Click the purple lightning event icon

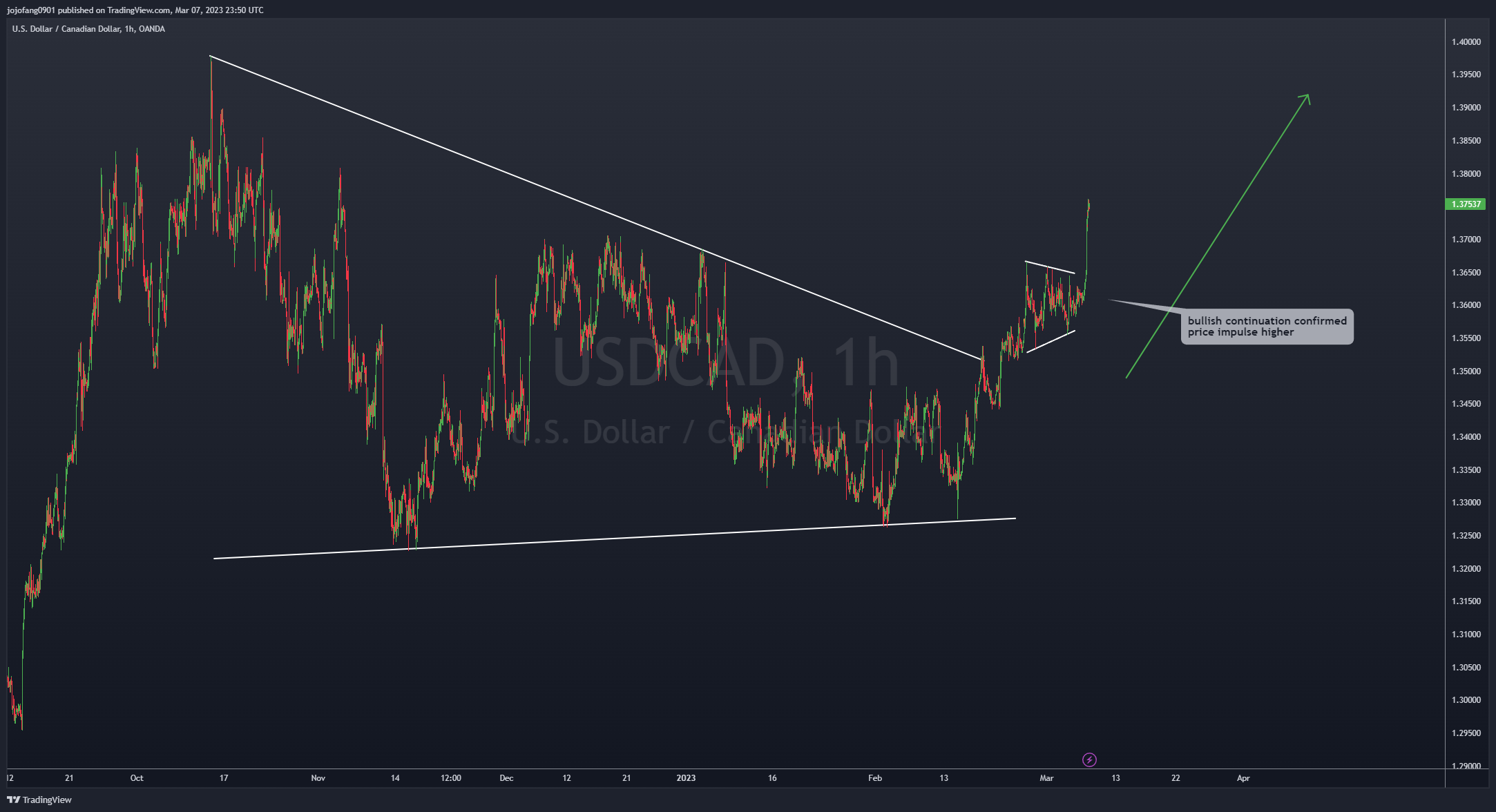[1089, 760]
